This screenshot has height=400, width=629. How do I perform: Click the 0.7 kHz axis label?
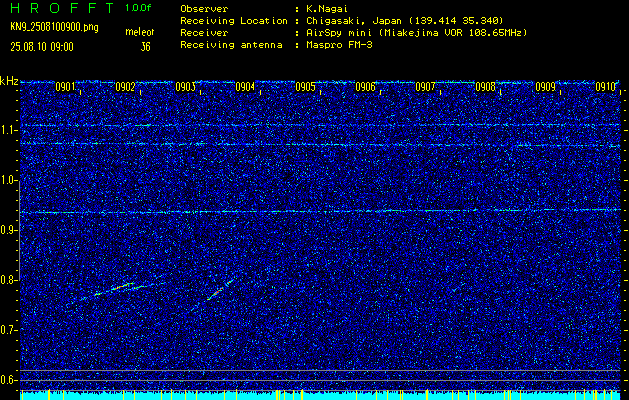8,330
